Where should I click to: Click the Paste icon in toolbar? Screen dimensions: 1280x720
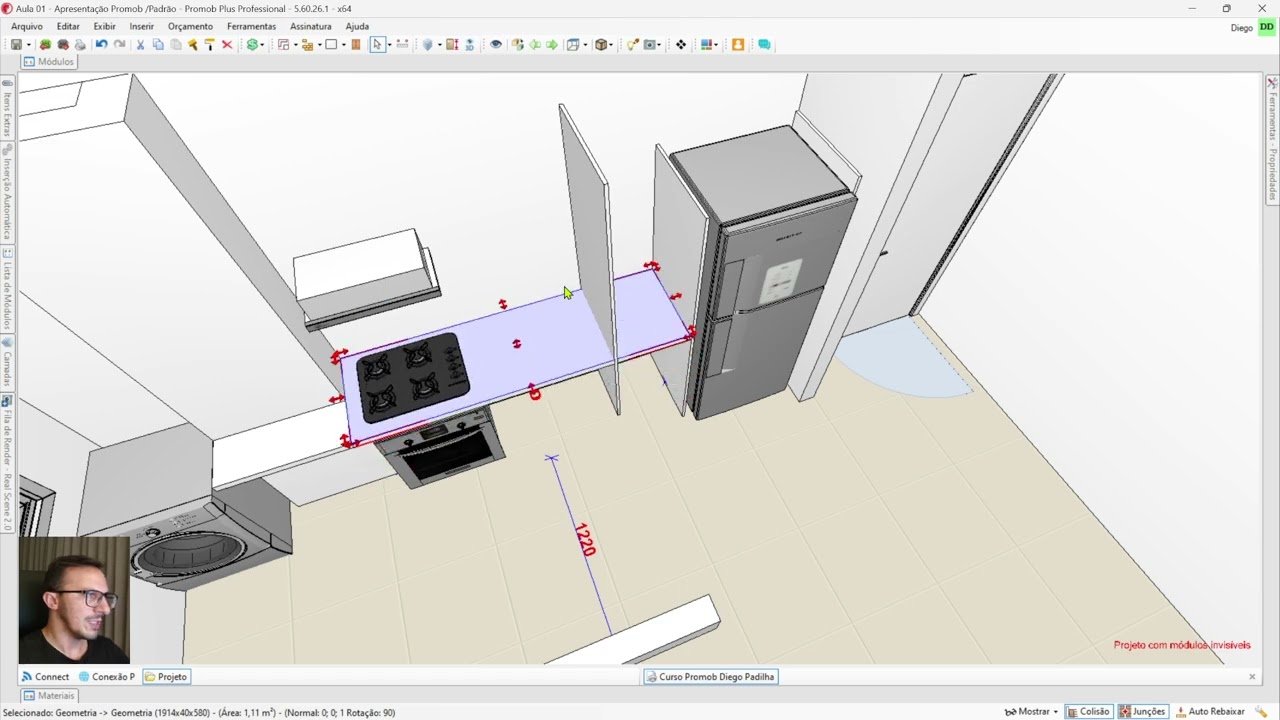pos(176,44)
